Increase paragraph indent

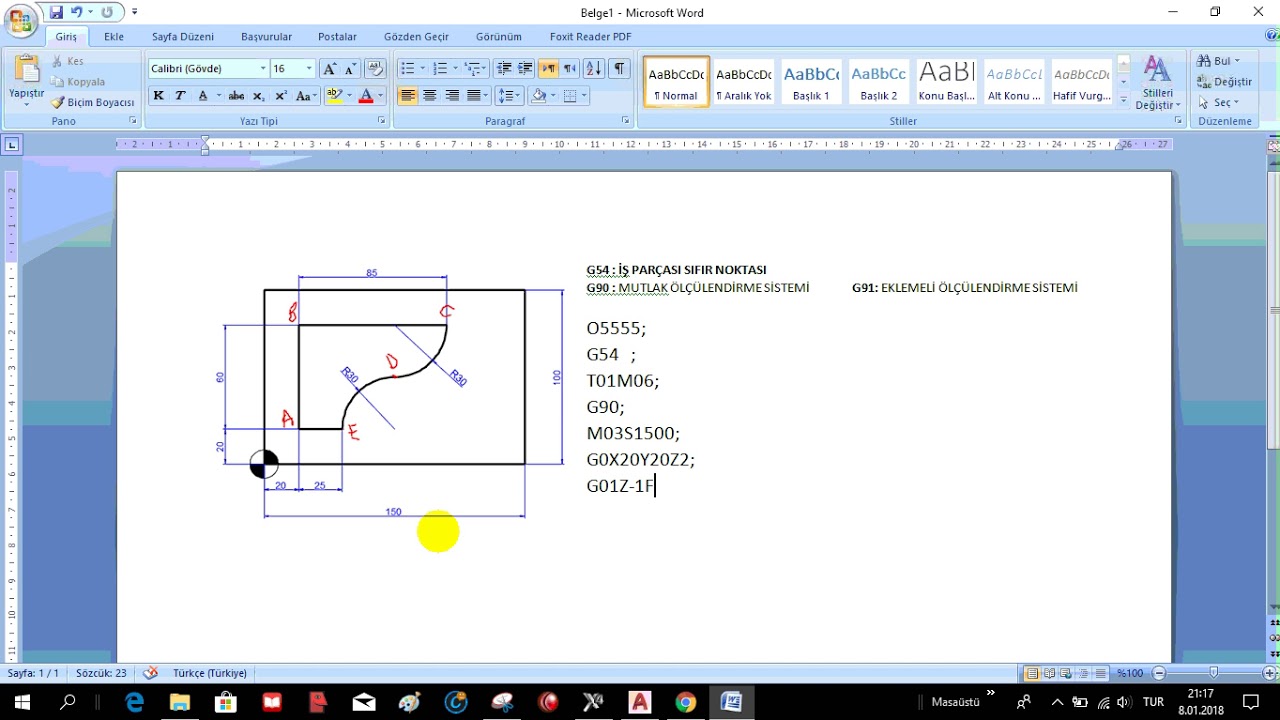tap(525, 69)
